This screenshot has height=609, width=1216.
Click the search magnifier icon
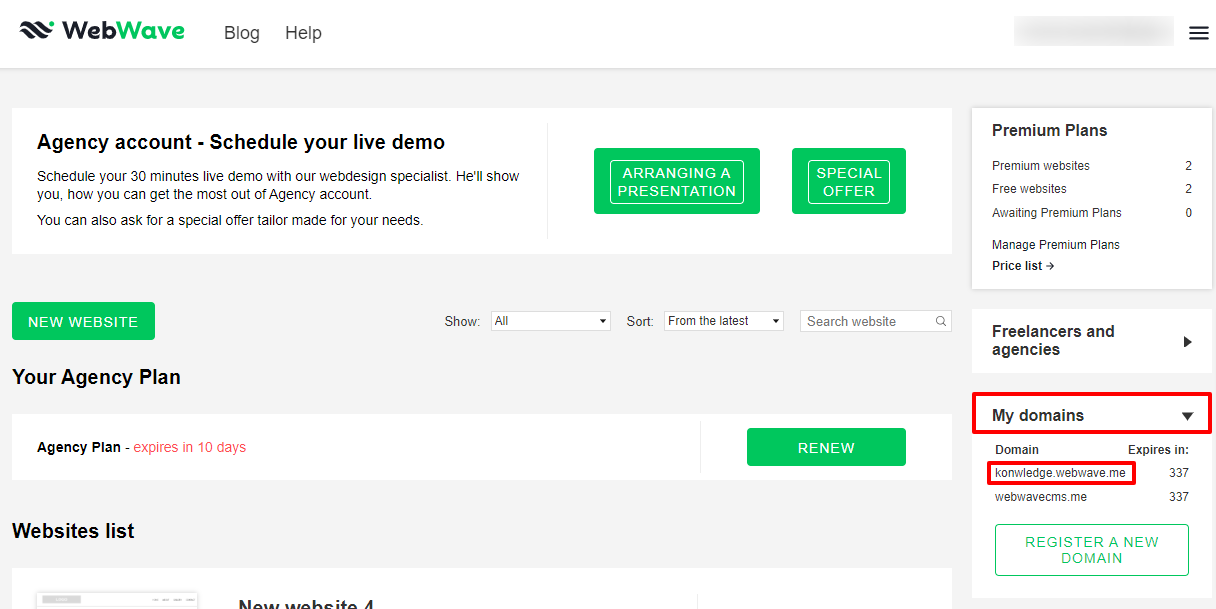pos(941,321)
